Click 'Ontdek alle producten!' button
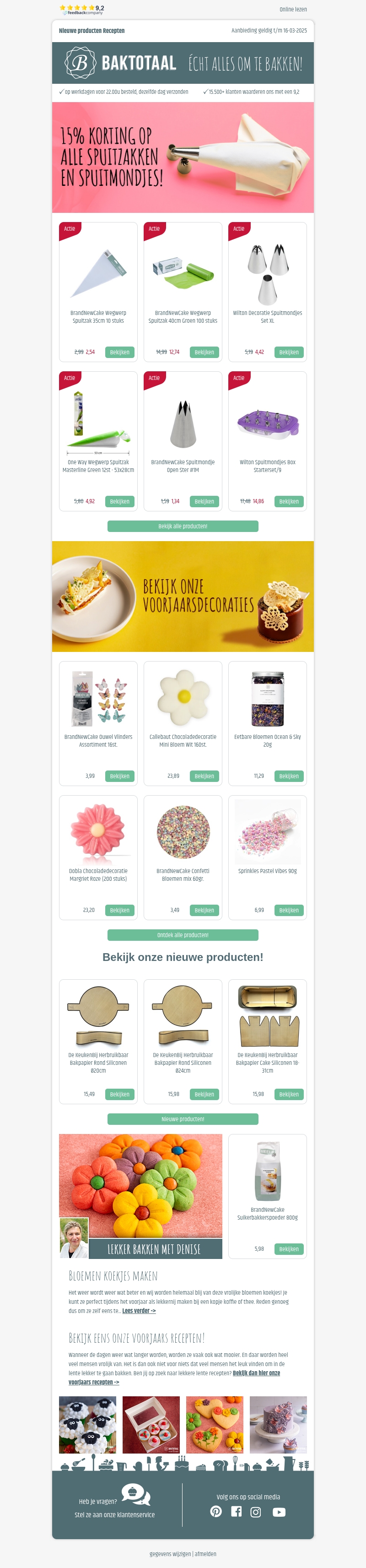Viewport: 366px width, 1568px height. coord(183,935)
